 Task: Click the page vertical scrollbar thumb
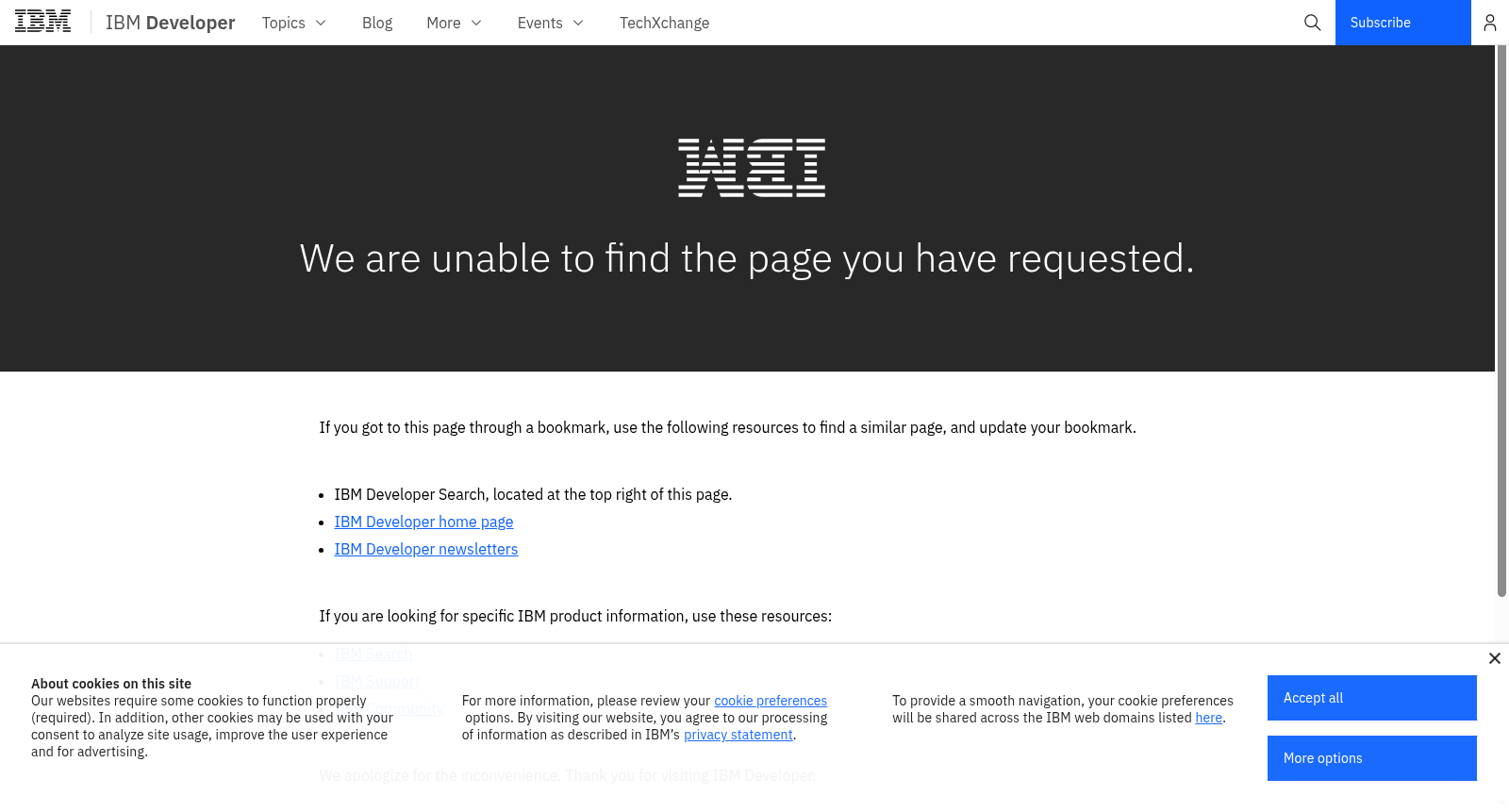pos(1501,321)
